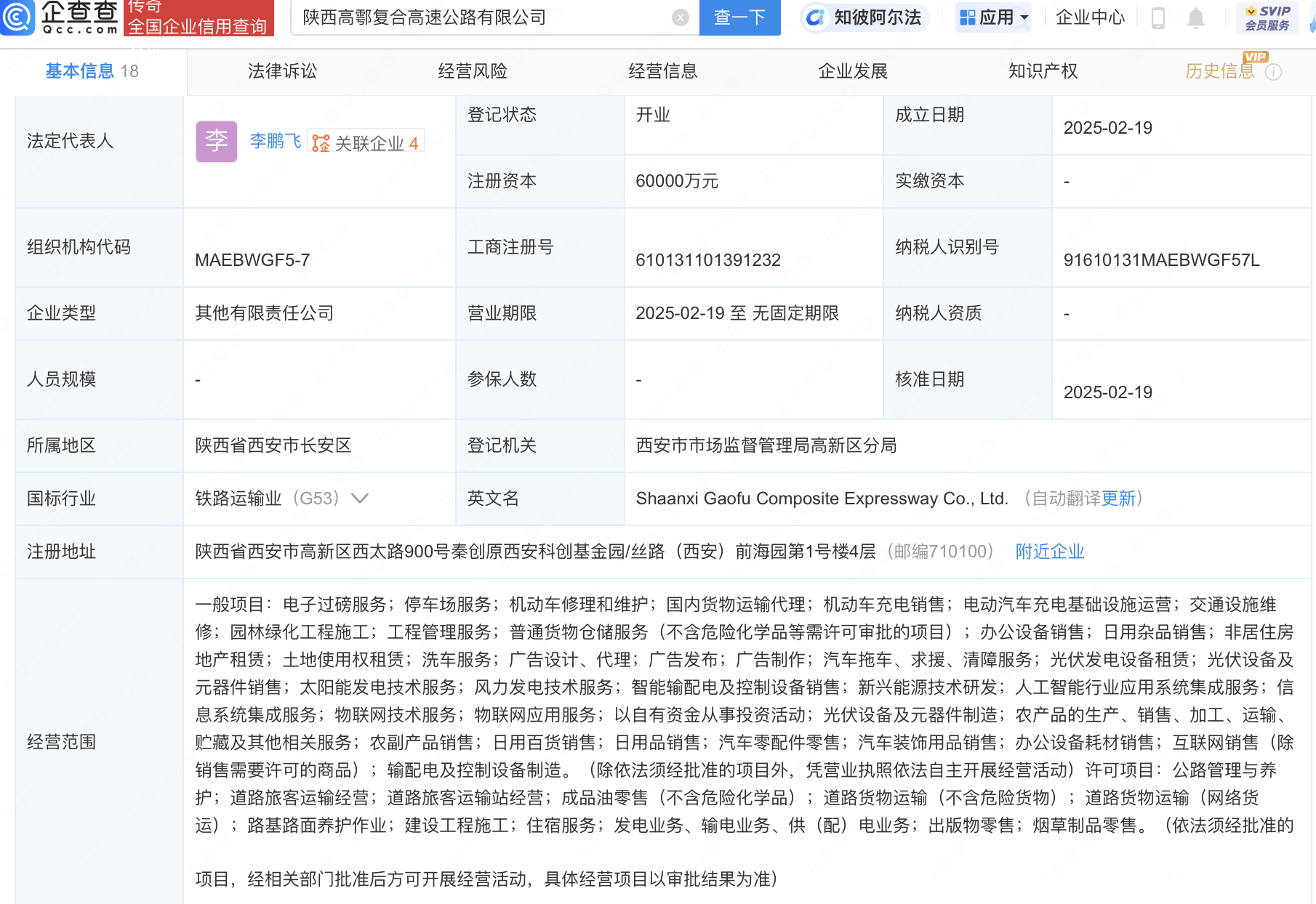
Task: Click the SVIP member service badge
Action: [1267, 17]
